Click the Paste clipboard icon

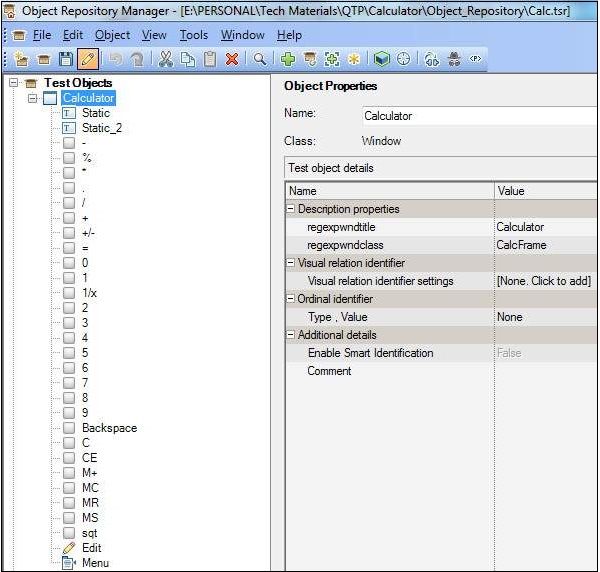pos(210,60)
